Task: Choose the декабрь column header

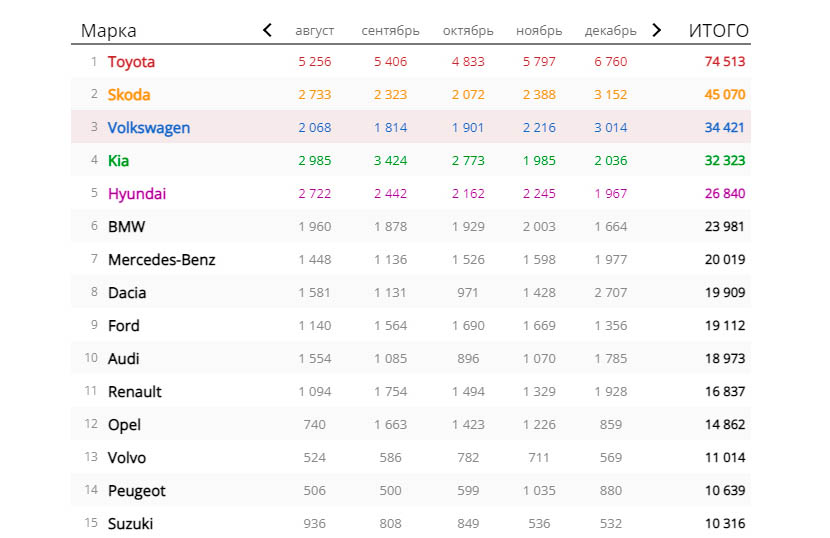Action: pos(610,31)
